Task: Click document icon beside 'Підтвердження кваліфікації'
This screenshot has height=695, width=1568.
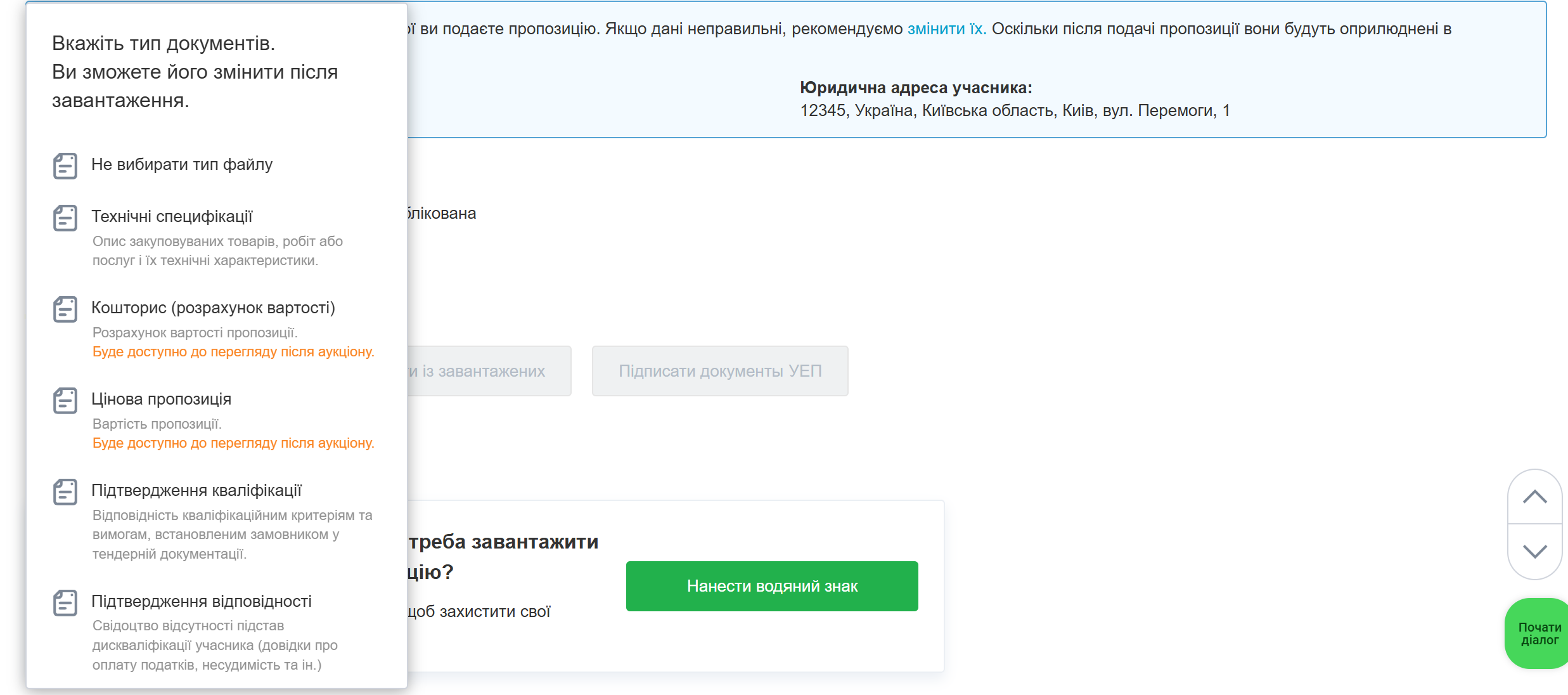Action: [x=65, y=492]
